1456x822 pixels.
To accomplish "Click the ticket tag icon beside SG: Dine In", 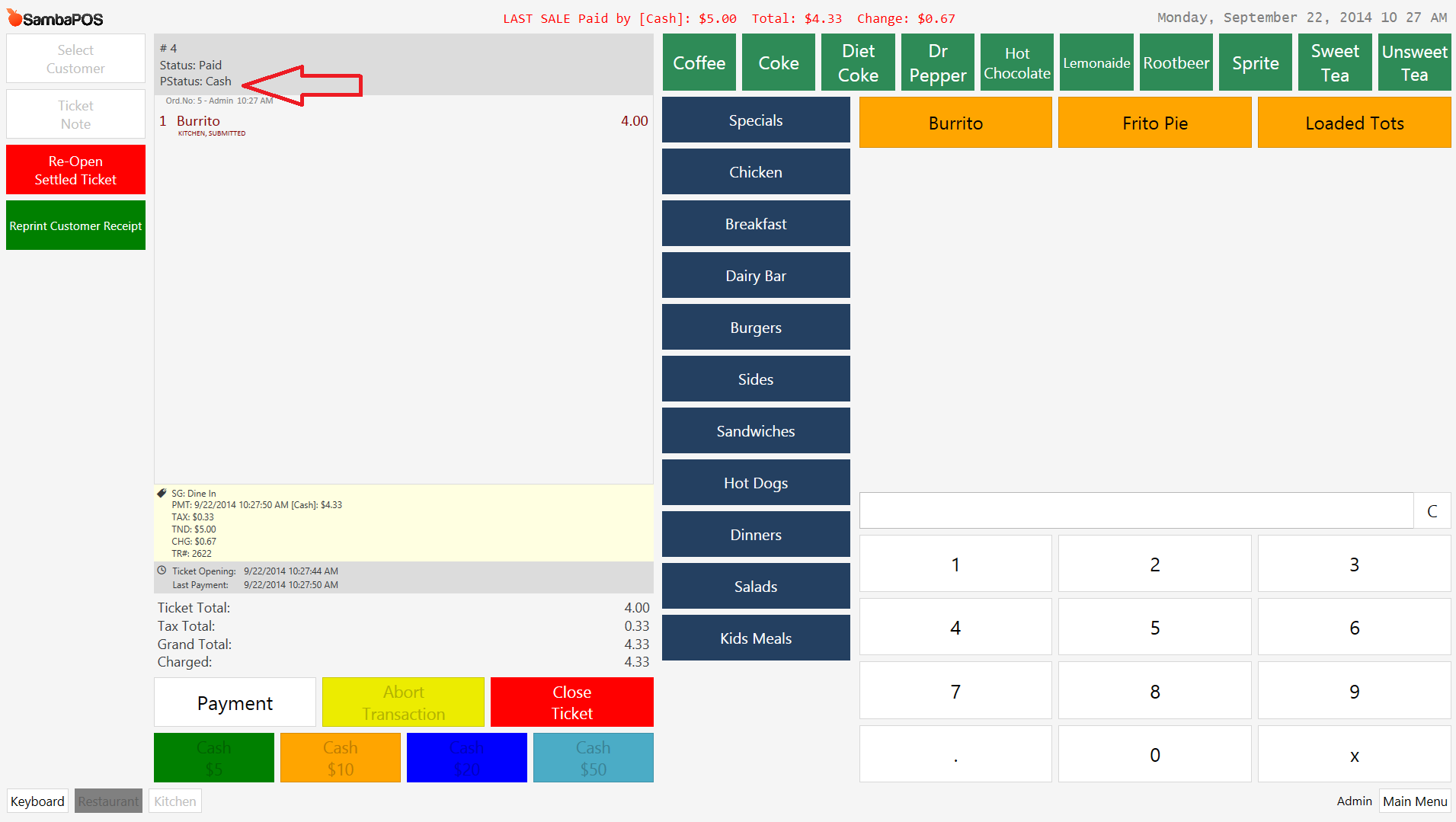I will pos(162,494).
